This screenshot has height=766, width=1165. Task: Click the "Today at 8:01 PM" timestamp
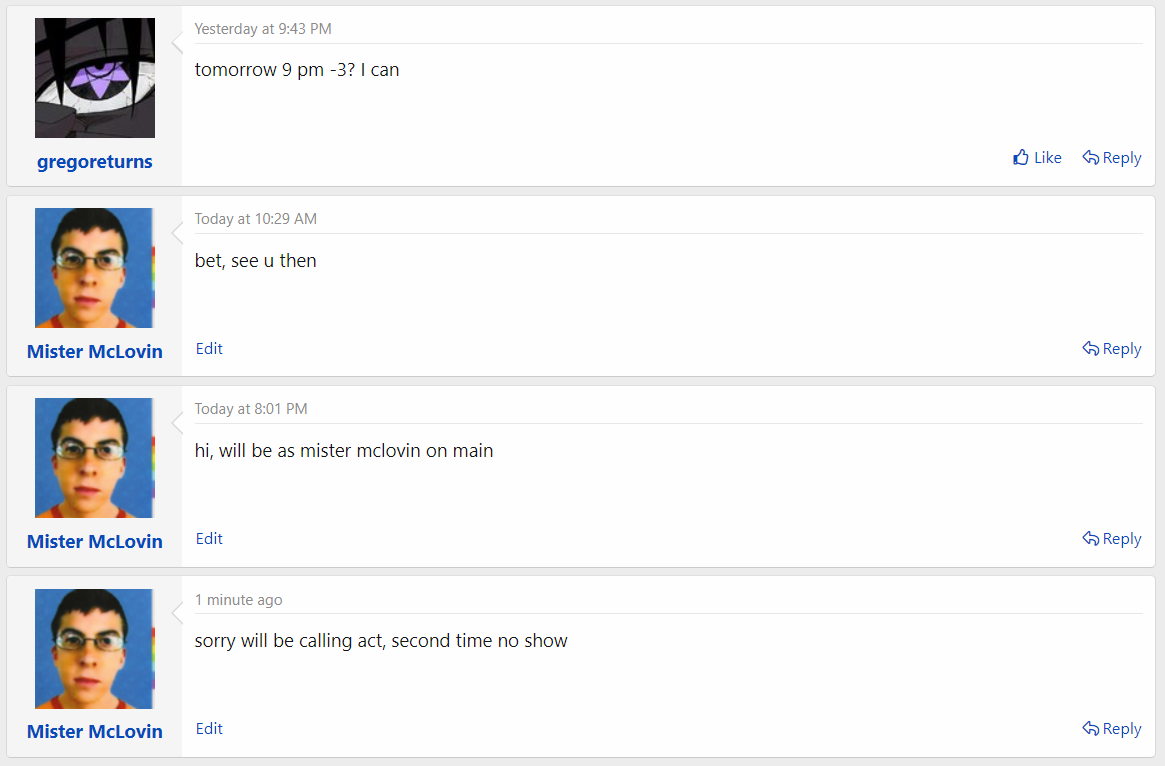pos(251,409)
